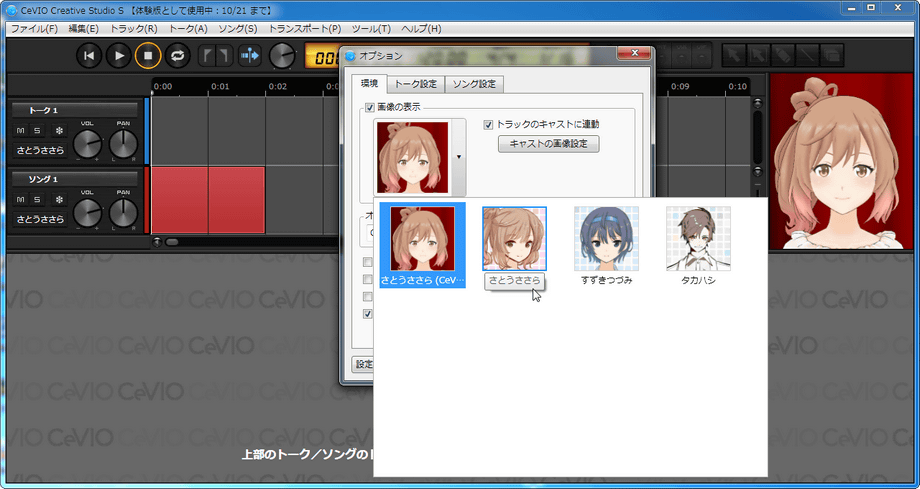Screen dimensions: 920x489
Task: Solo the ソング 1 track
Action: [37, 200]
